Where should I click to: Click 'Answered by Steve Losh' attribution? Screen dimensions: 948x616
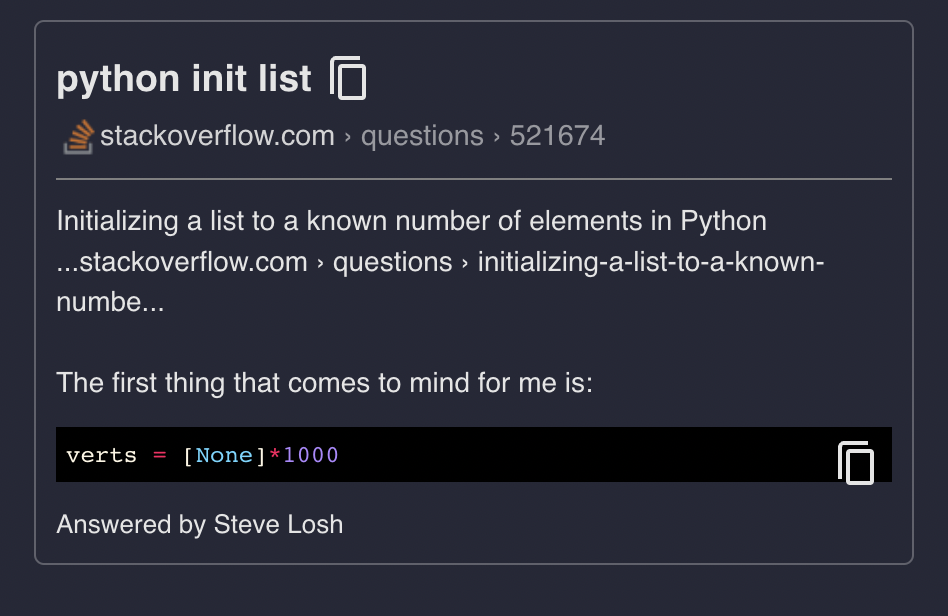point(199,524)
